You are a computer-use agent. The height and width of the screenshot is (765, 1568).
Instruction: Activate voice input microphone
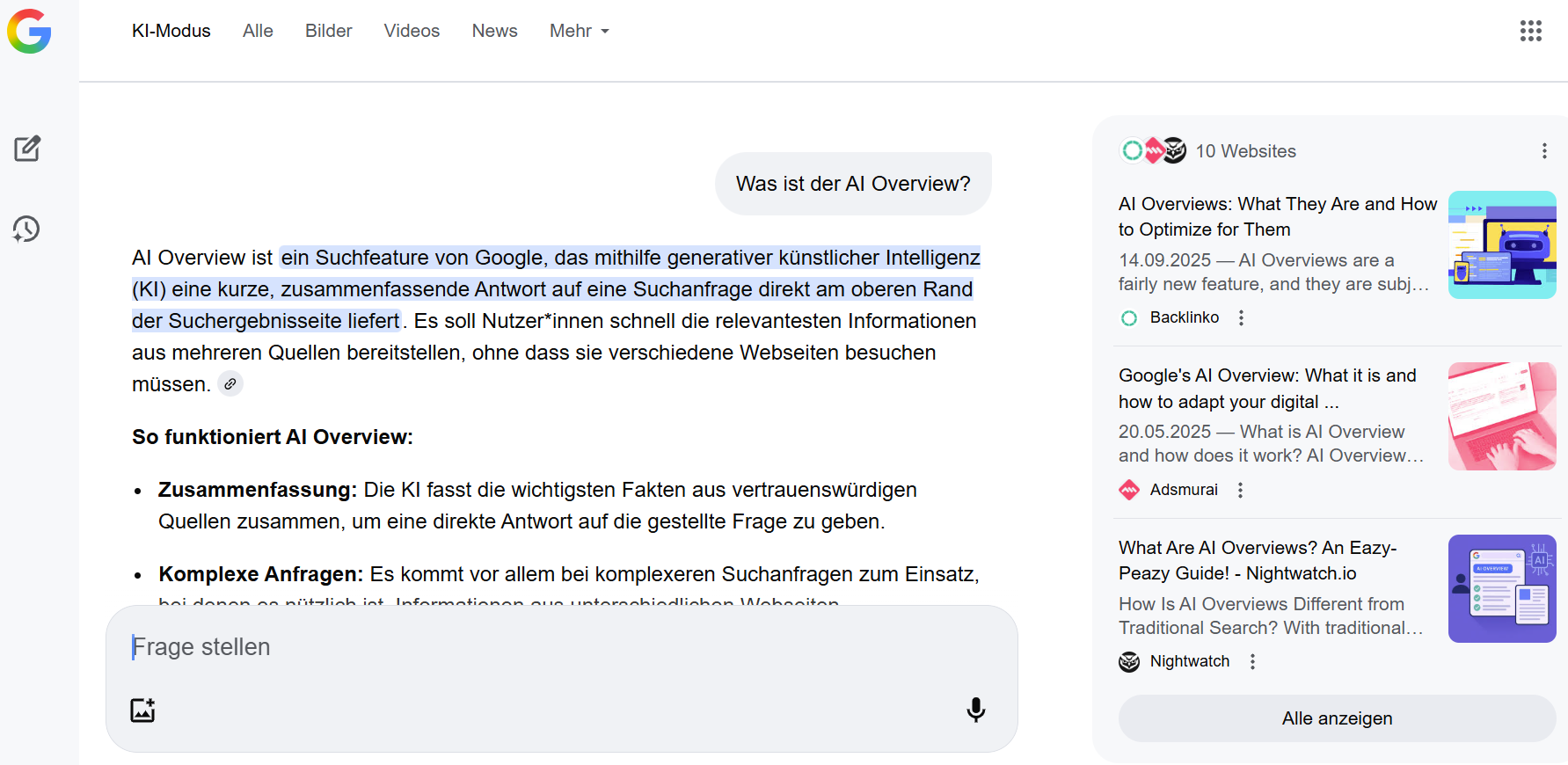pos(975,710)
